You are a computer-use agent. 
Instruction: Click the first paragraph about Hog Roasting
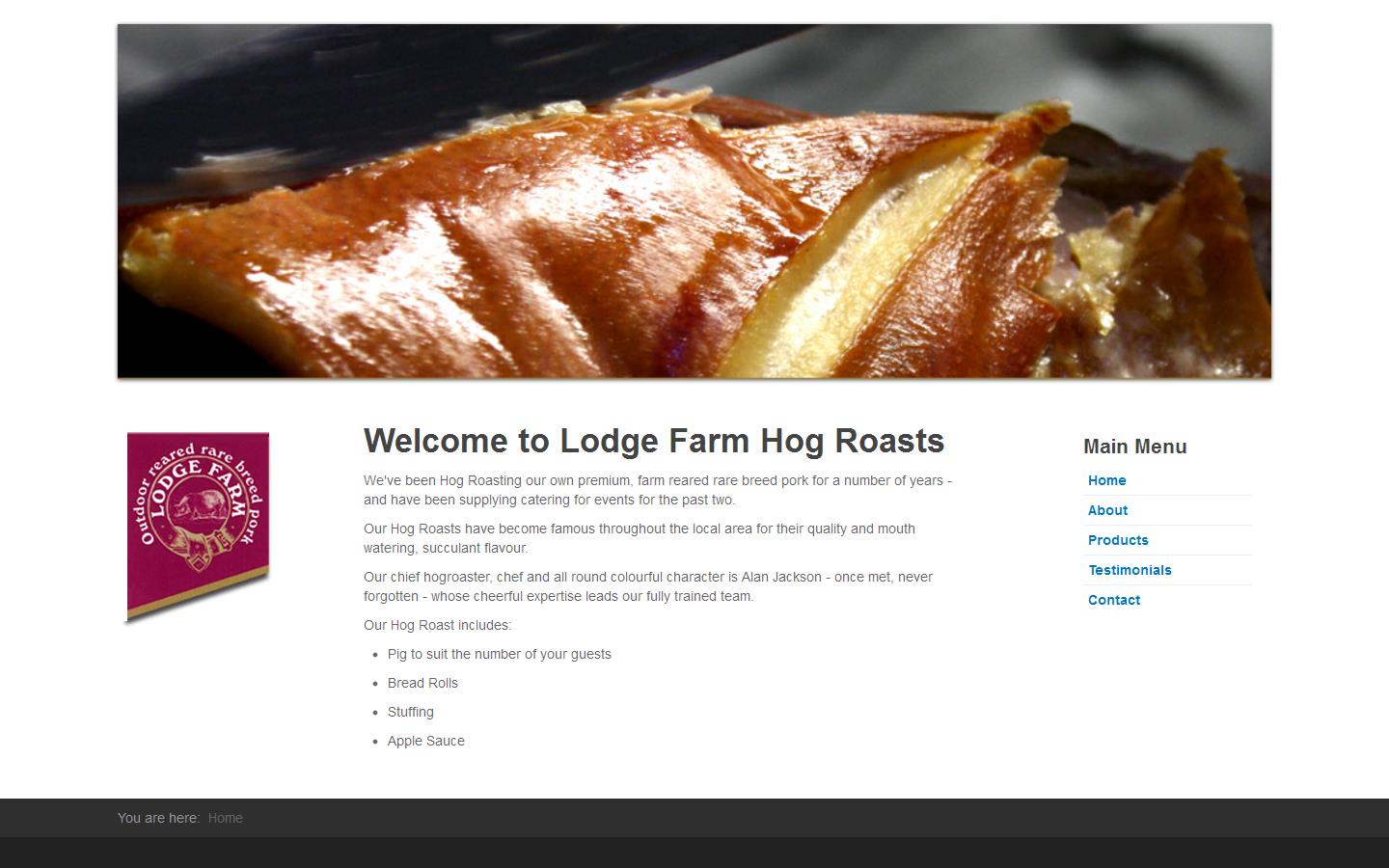[x=658, y=490]
